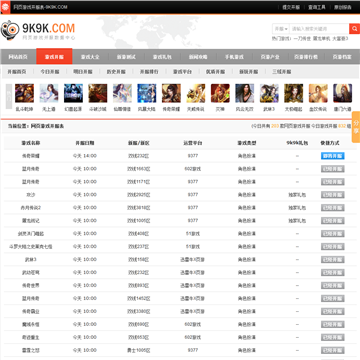Screen dimensions: 360x360
Task: Click gray button in 剑灵洪门崛起 row
Action: pyautogui.click(x=333, y=234)
